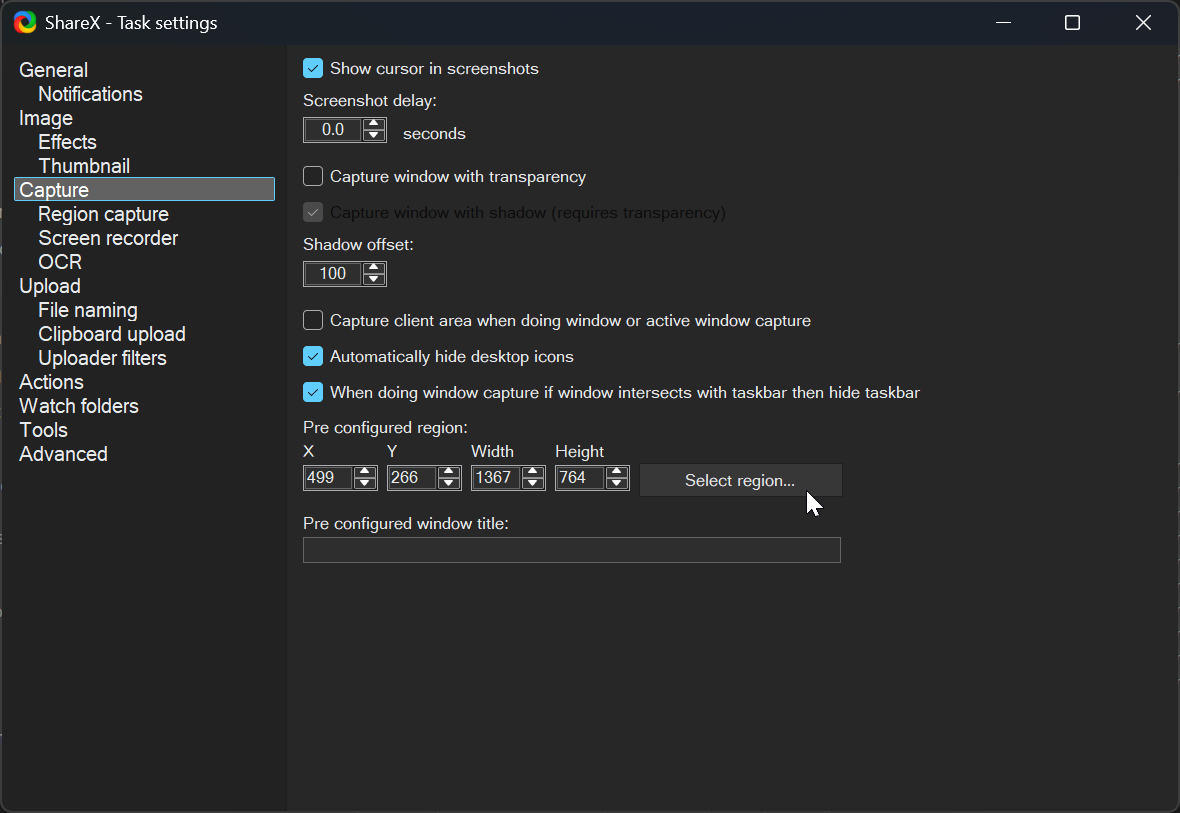Viewport: 1180px width, 813px height.
Task: Switch to Uploader filters page
Action: pos(102,358)
